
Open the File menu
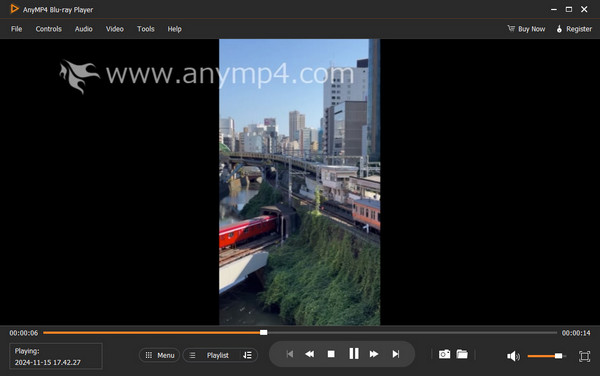pyautogui.click(x=16, y=29)
